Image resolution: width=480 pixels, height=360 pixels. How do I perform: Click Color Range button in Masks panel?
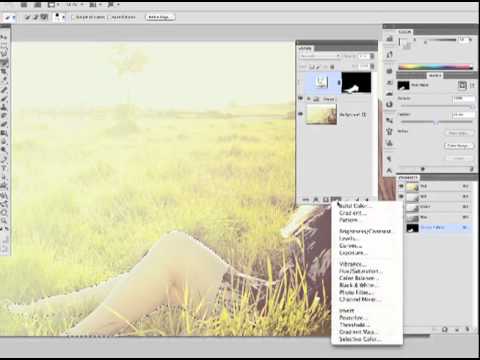(x=459, y=146)
